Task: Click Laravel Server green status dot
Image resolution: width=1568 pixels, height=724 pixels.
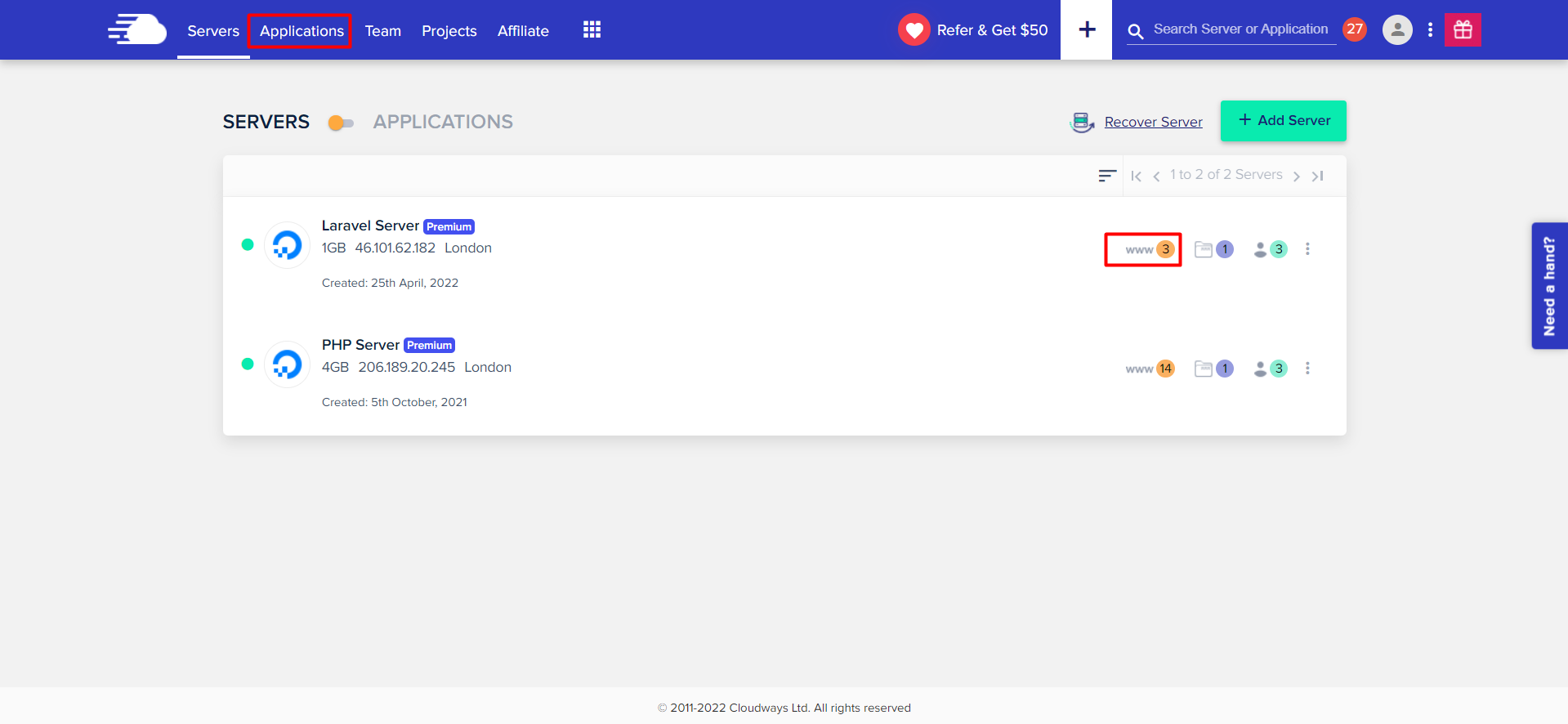Action: point(248,244)
